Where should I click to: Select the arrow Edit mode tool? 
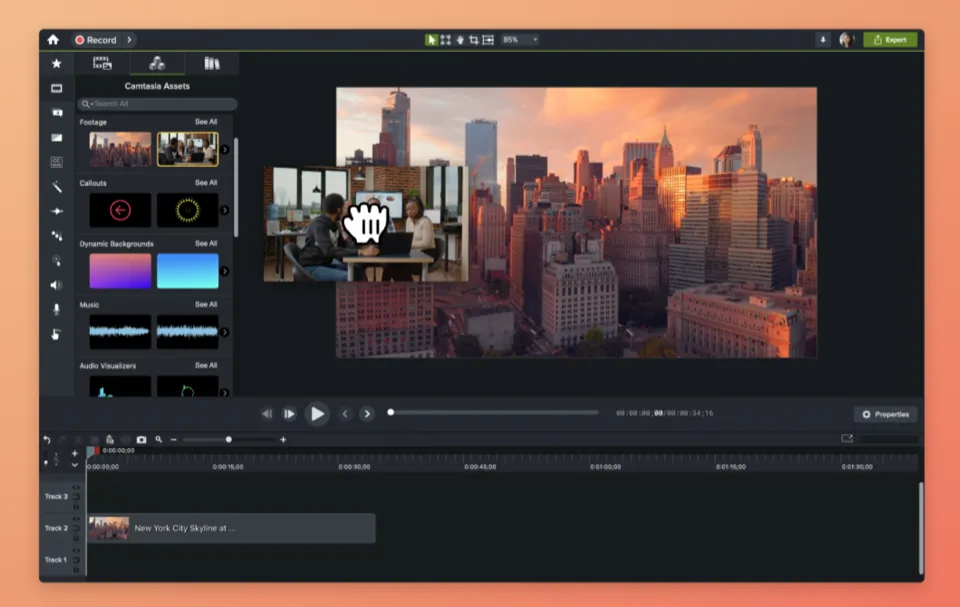click(x=431, y=40)
